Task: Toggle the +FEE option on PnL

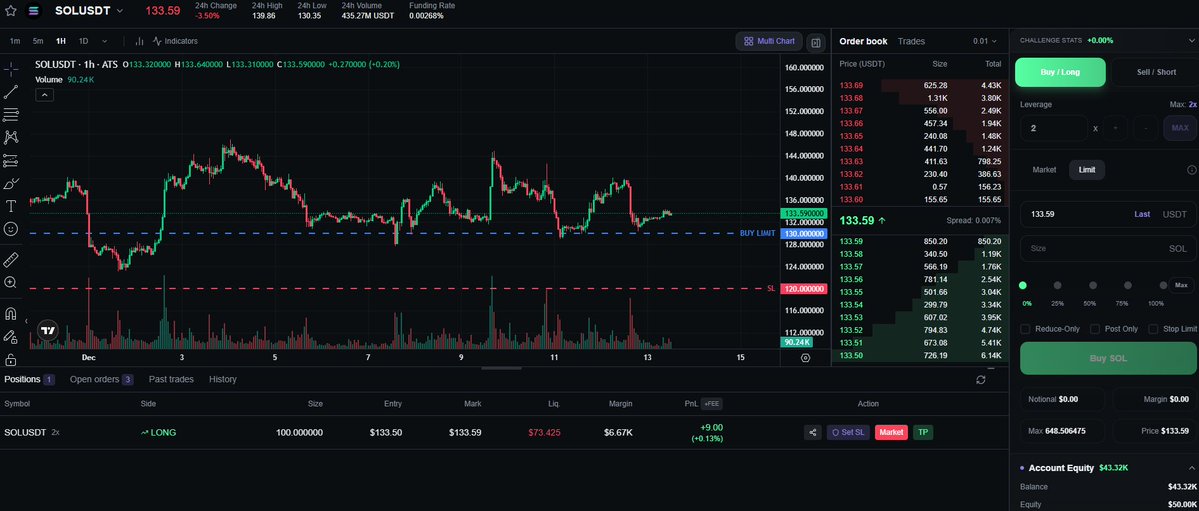Action: [x=711, y=403]
